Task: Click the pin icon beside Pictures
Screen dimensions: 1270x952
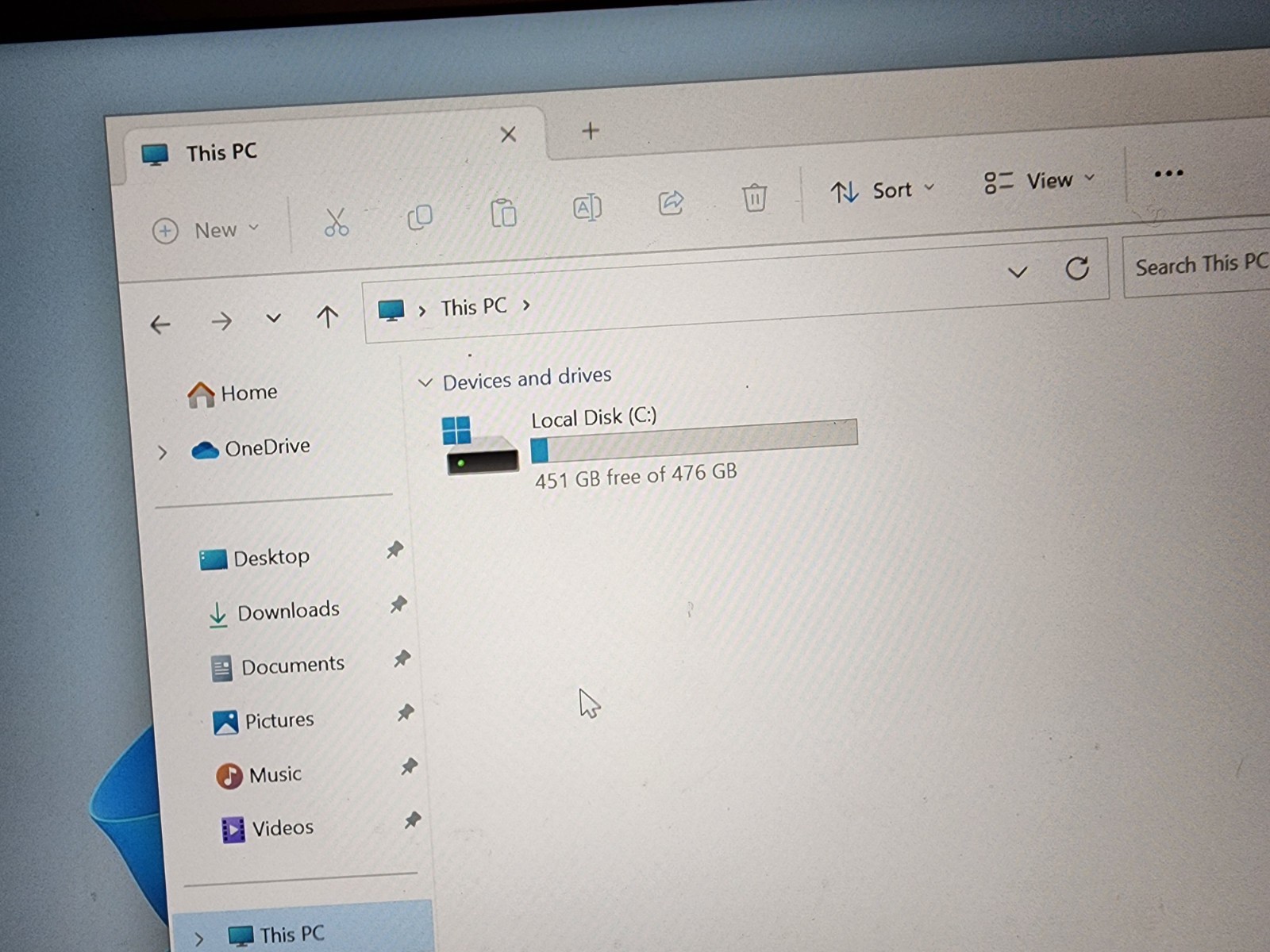Action: click(406, 712)
